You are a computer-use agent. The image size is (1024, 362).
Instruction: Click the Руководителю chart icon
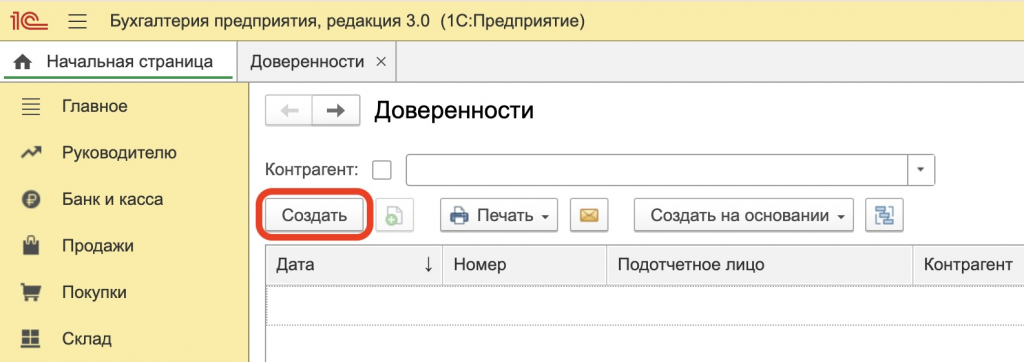pyautogui.click(x=31, y=153)
